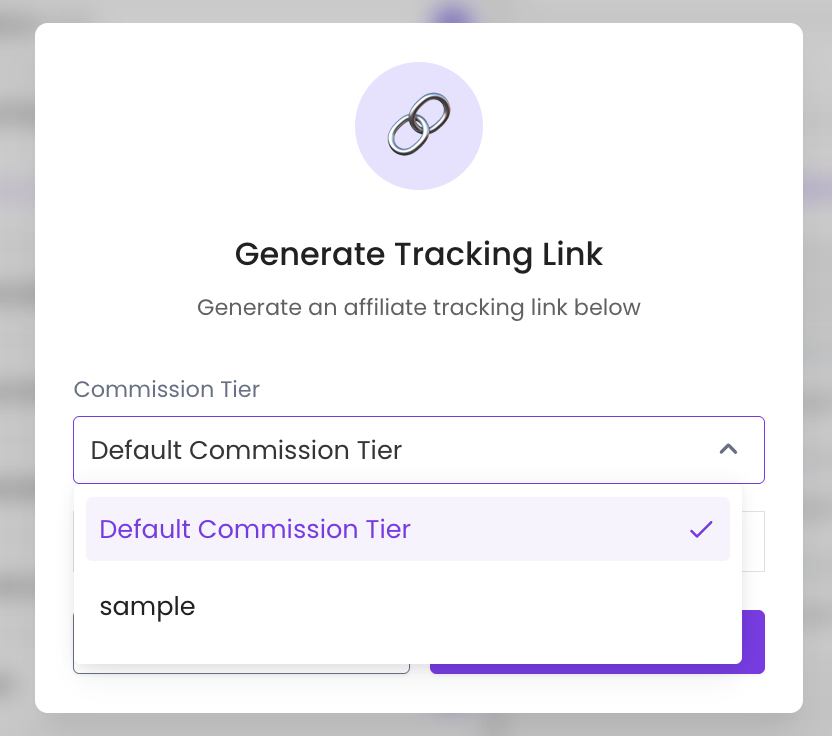
Task: Click the outlined button partly hidden under the list
Action: coord(241,669)
